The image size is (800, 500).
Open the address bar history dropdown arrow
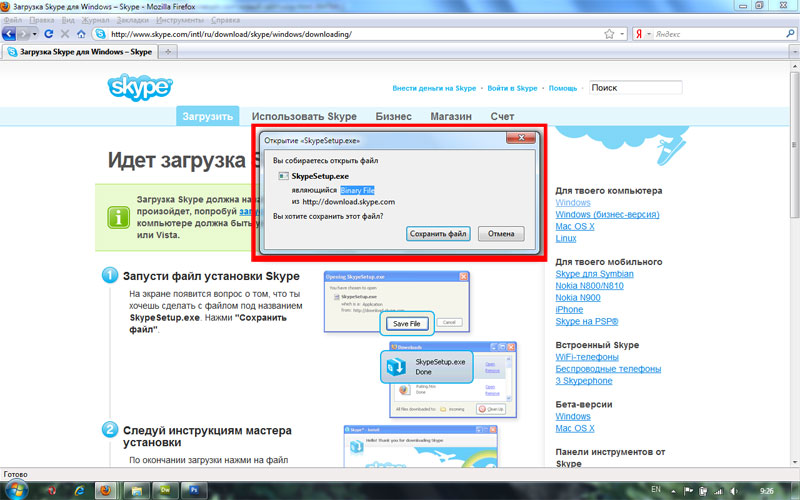(x=622, y=34)
